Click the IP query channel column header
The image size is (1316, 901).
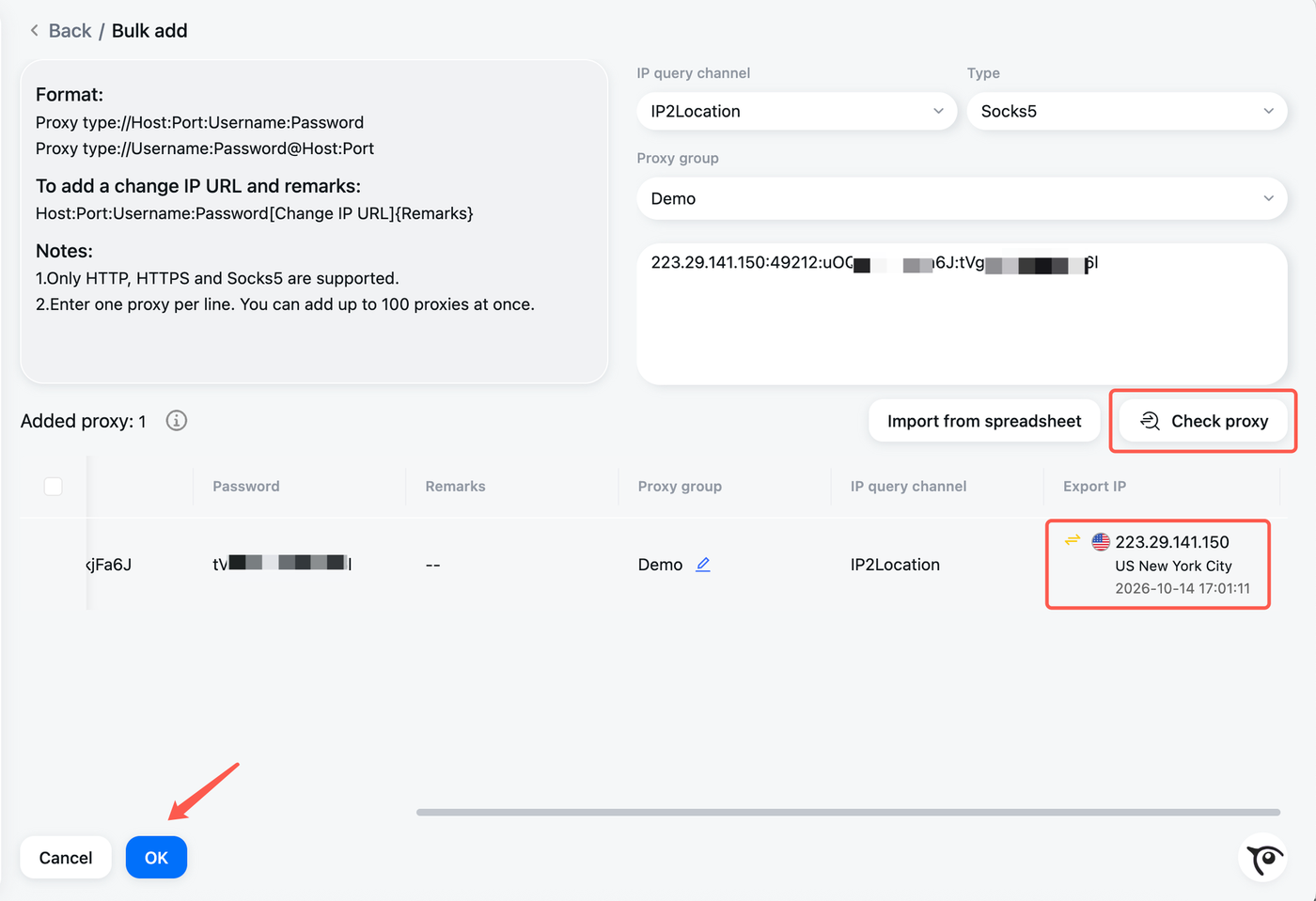tap(908, 486)
